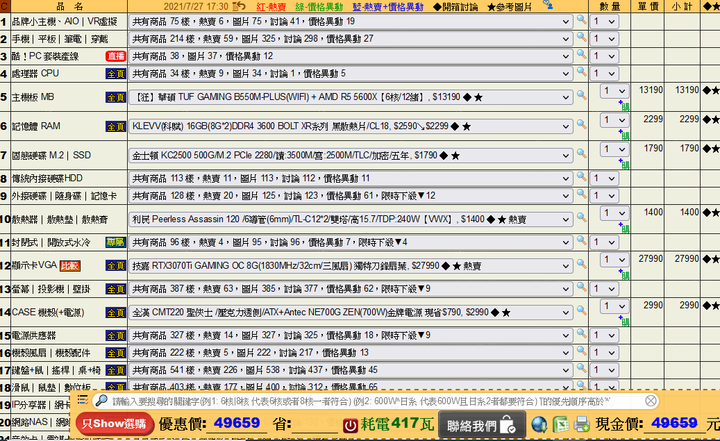Click magnifier icon for 顯示卡VGA row
Viewport: 720px width, 441px height.
(x=581, y=264)
